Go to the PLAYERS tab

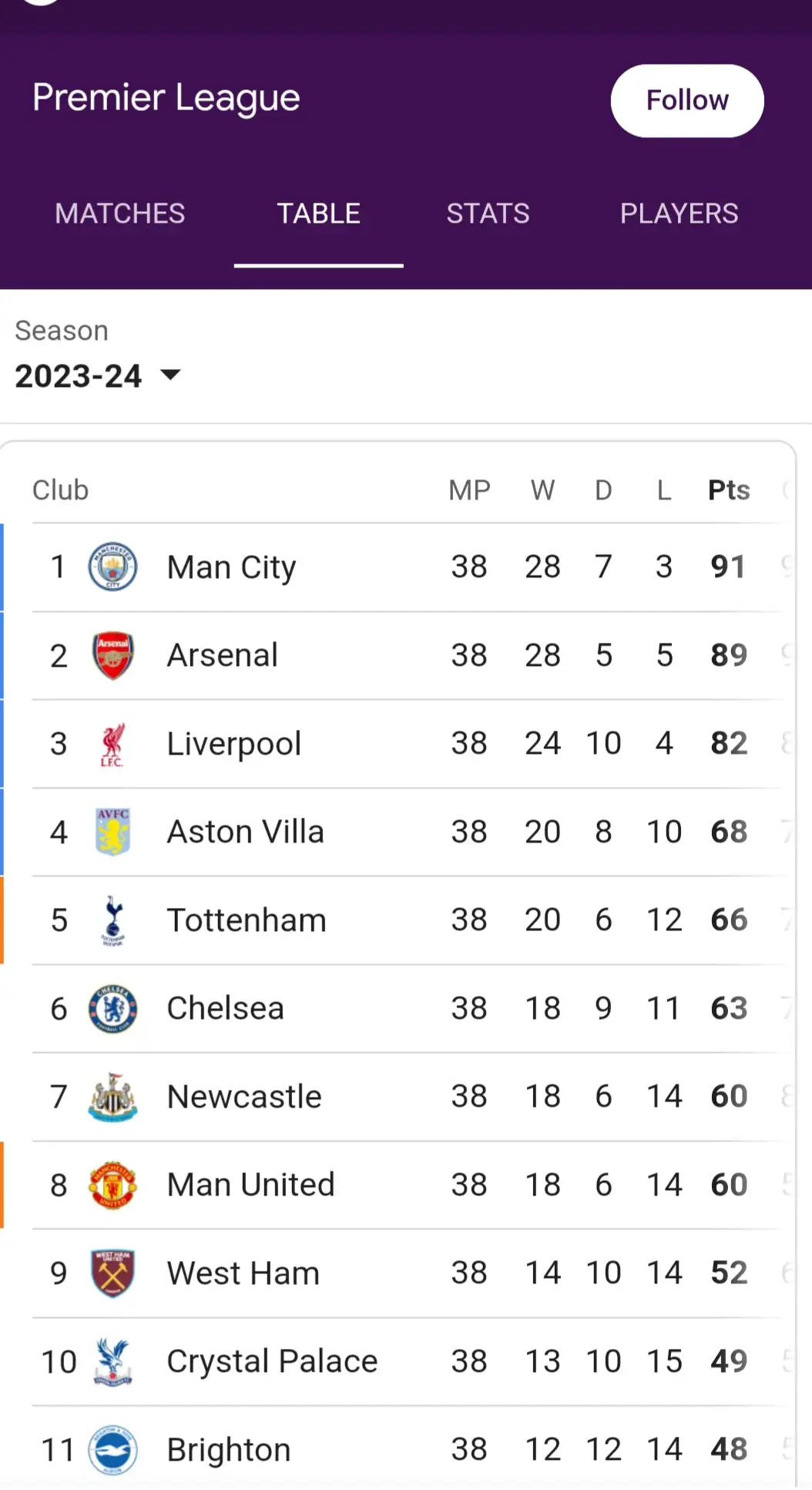pos(679,214)
